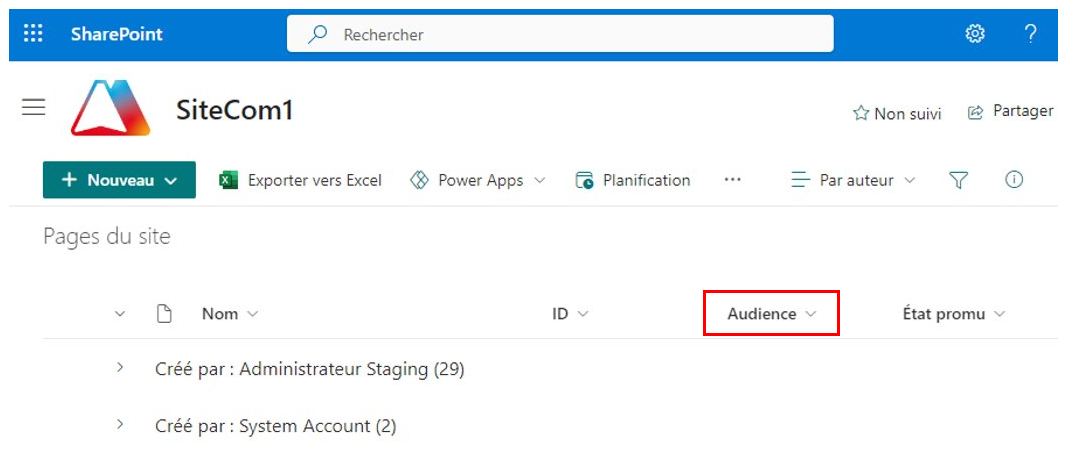Click the Pages du site heading
1065x460 pixels.
[107, 236]
